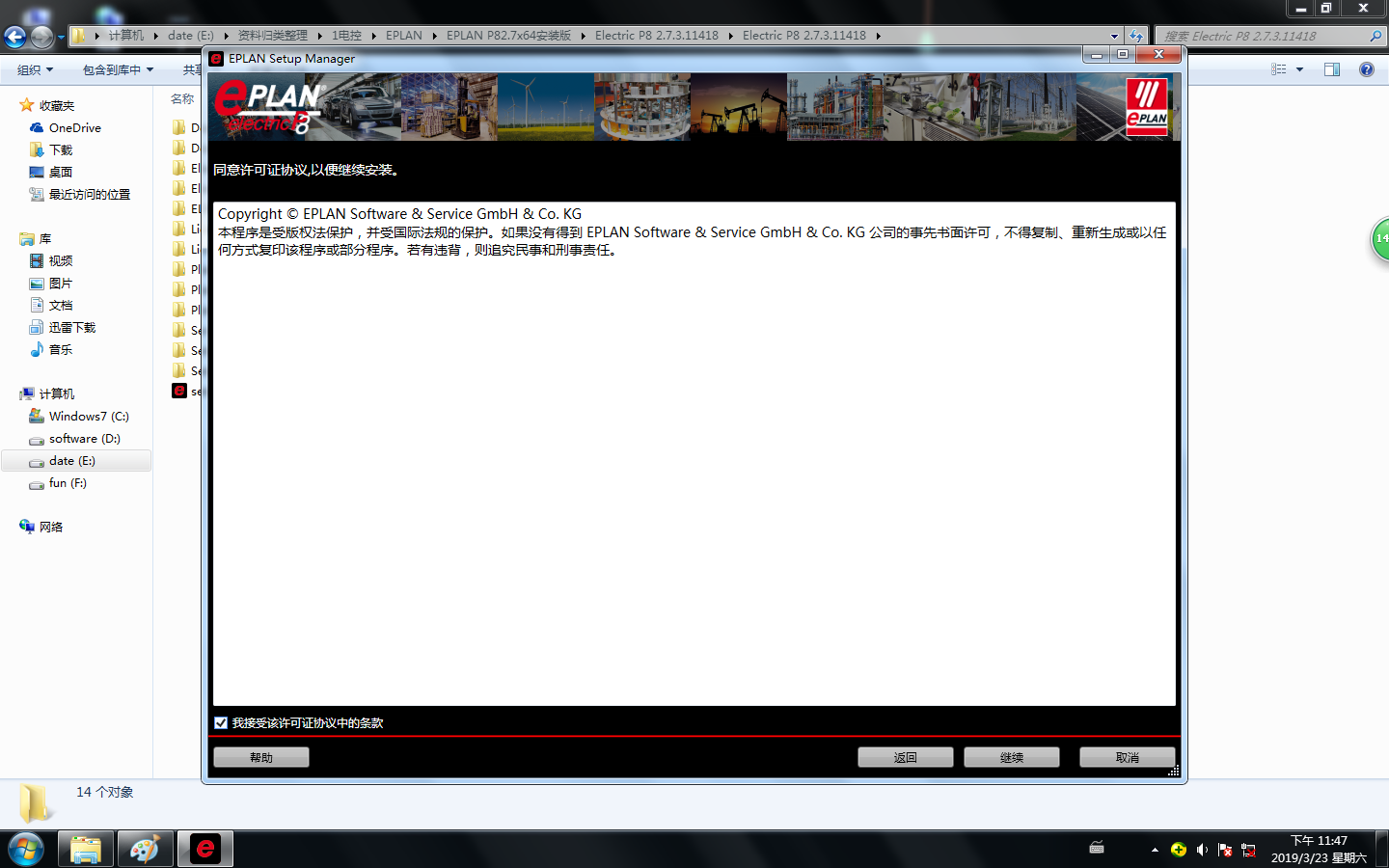Image resolution: width=1389 pixels, height=868 pixels.
Task: Open the view options dropdown arrow
Action: (x=1299, y=69)
